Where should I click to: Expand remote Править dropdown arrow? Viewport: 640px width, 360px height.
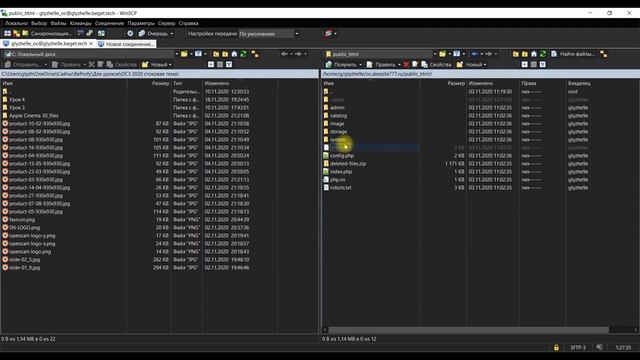click(x=399, y=64)
